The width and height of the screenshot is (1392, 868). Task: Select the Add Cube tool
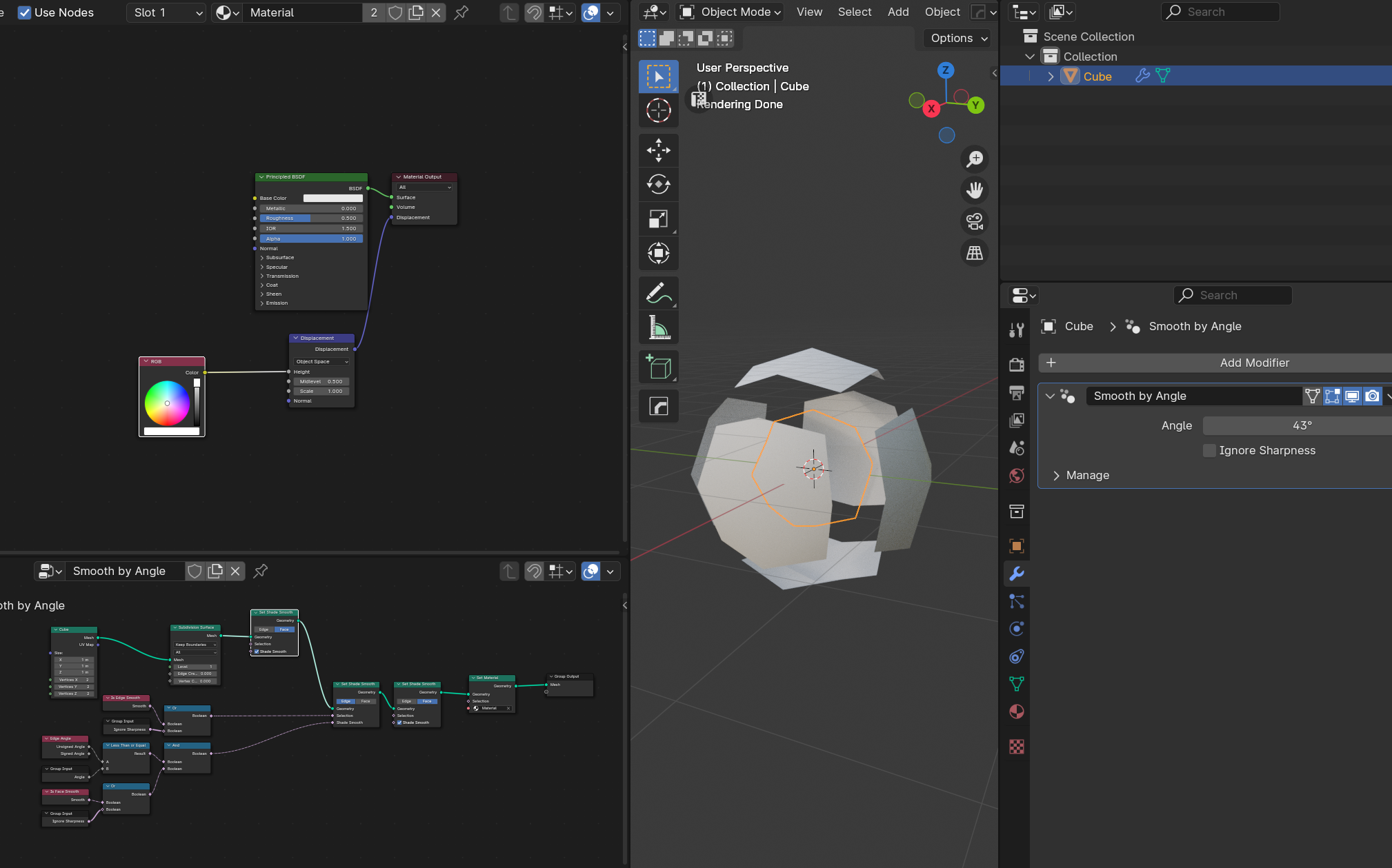(x=659, y=367)
